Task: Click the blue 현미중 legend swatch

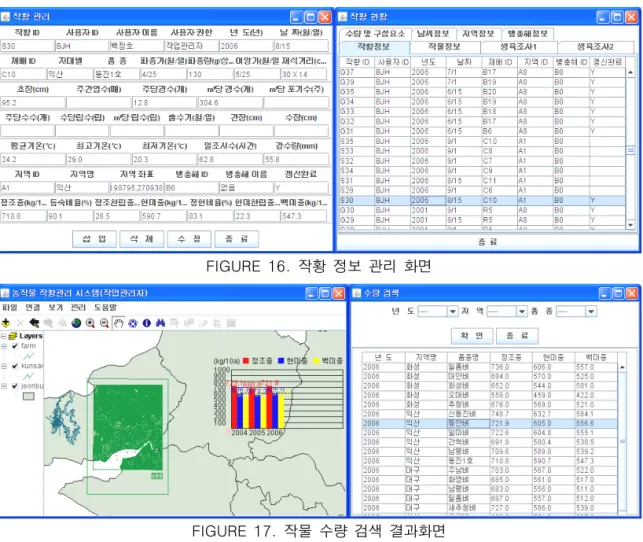Action: pyautogui.click(x=281, y=361)
